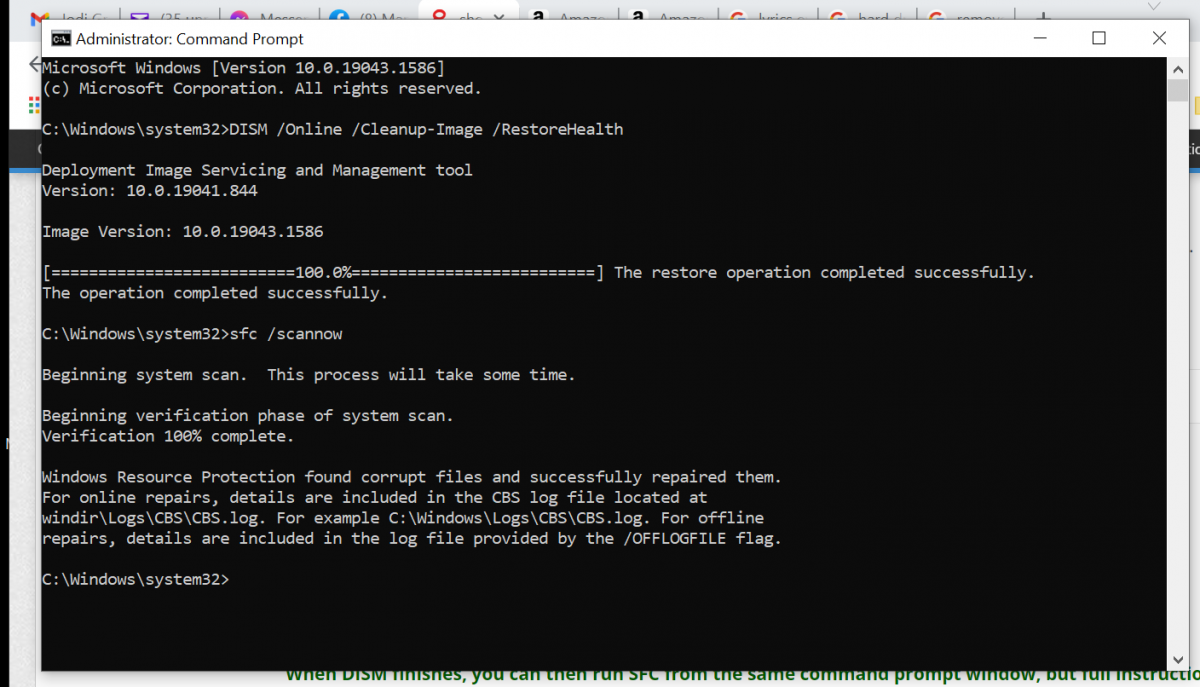Image resolution: width=1200 pixels, height=687 pixels.
Task: Click the 'Deployment Image Servicing and Management tool' line
Action: coord(257,170)
